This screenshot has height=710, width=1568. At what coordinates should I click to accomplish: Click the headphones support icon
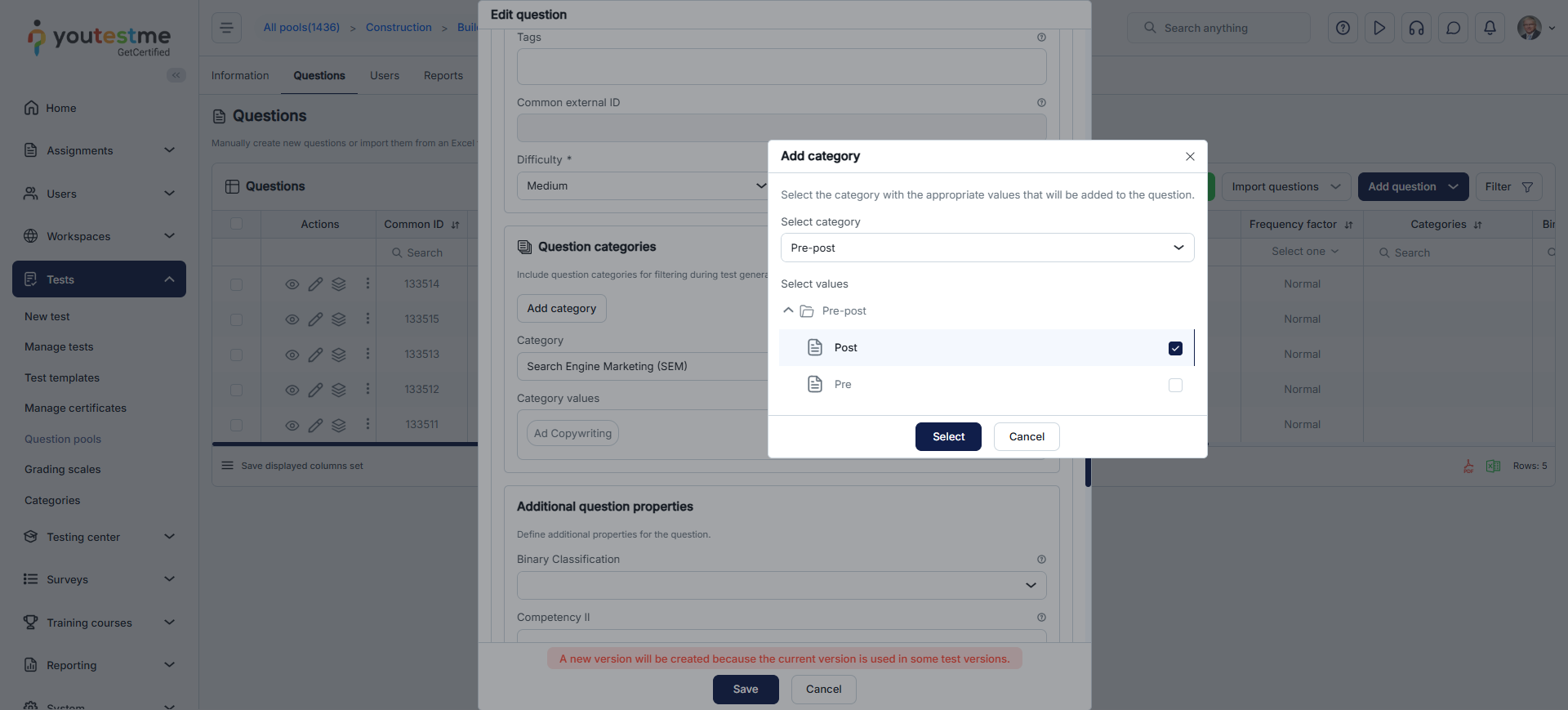(1416, 28)
